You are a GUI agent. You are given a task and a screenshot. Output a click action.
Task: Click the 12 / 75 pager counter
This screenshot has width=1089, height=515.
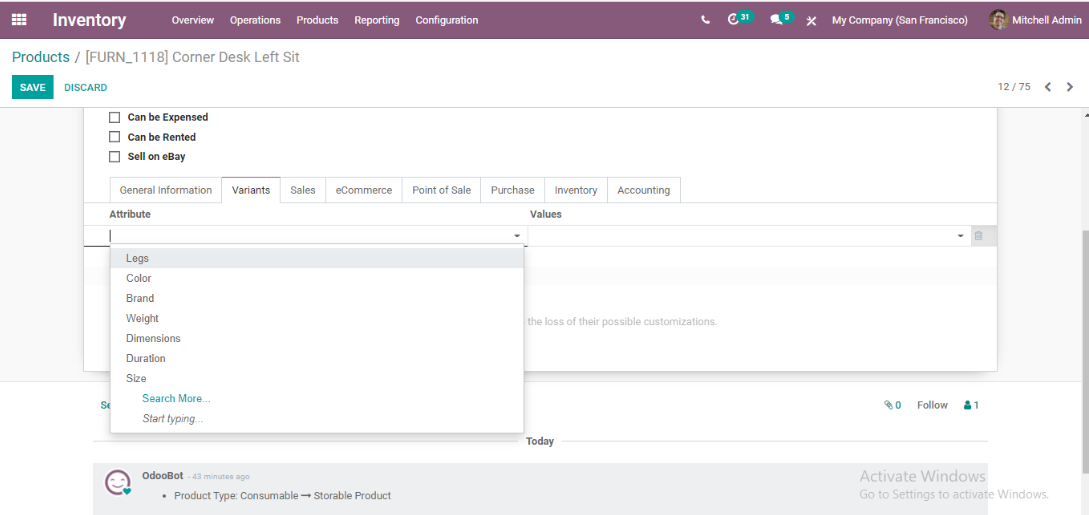pos(1014,87)
